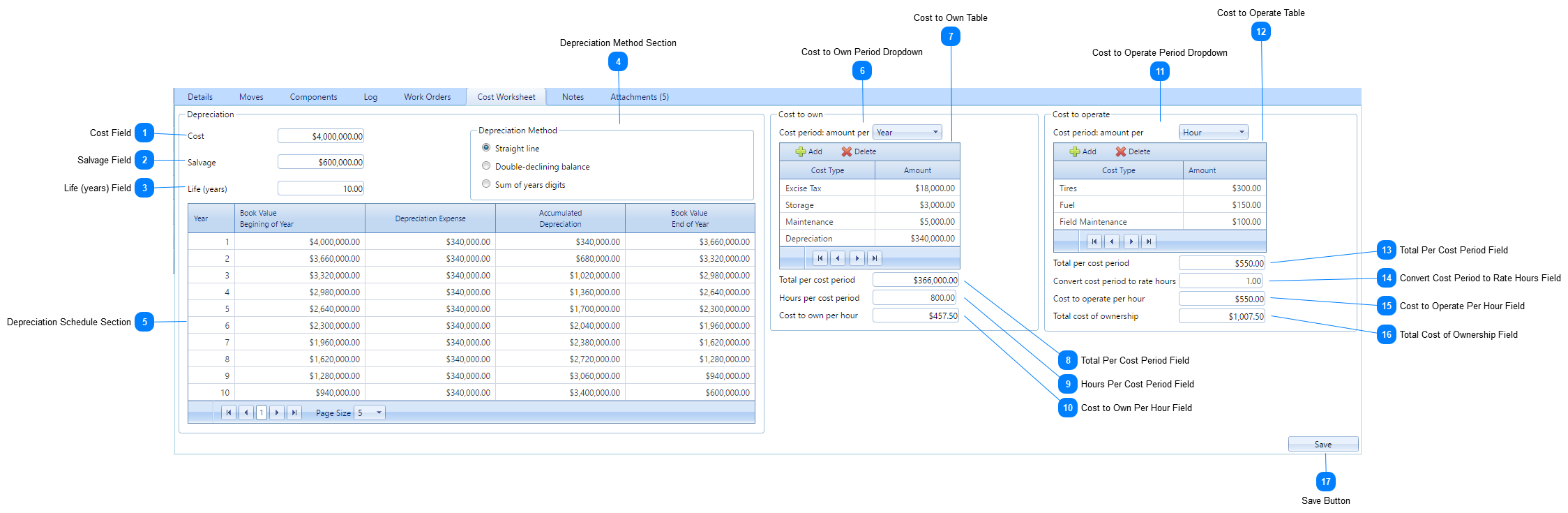The image size is (1568, 513).
Task: Open Cost to own period Year dropdown
Action: click(x=907, y=133)
